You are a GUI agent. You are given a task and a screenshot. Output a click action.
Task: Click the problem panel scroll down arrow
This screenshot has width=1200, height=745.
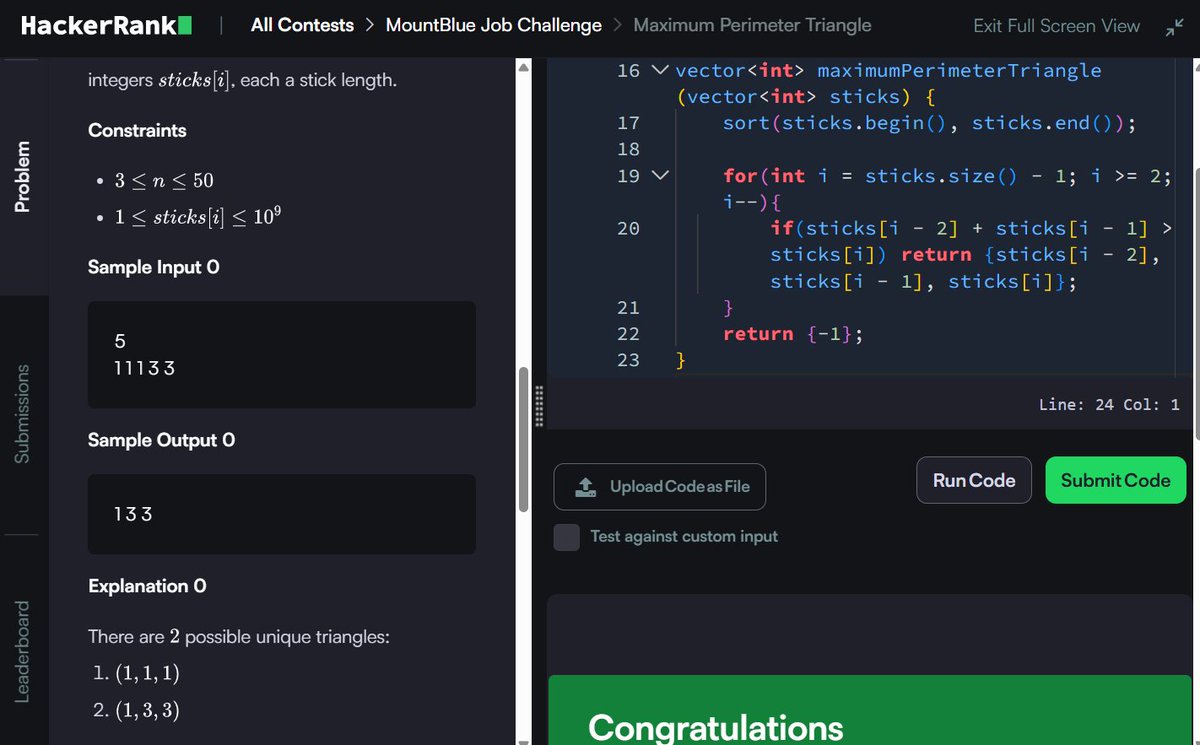[x=522, y=741]
